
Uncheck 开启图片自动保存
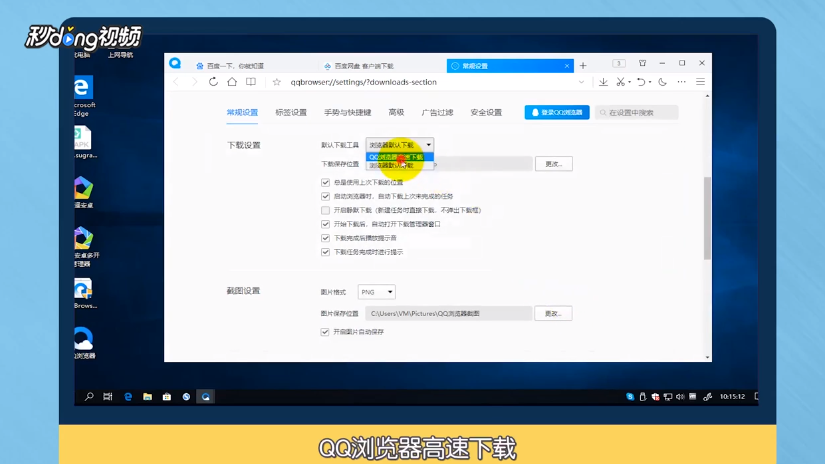pos(325,332)
